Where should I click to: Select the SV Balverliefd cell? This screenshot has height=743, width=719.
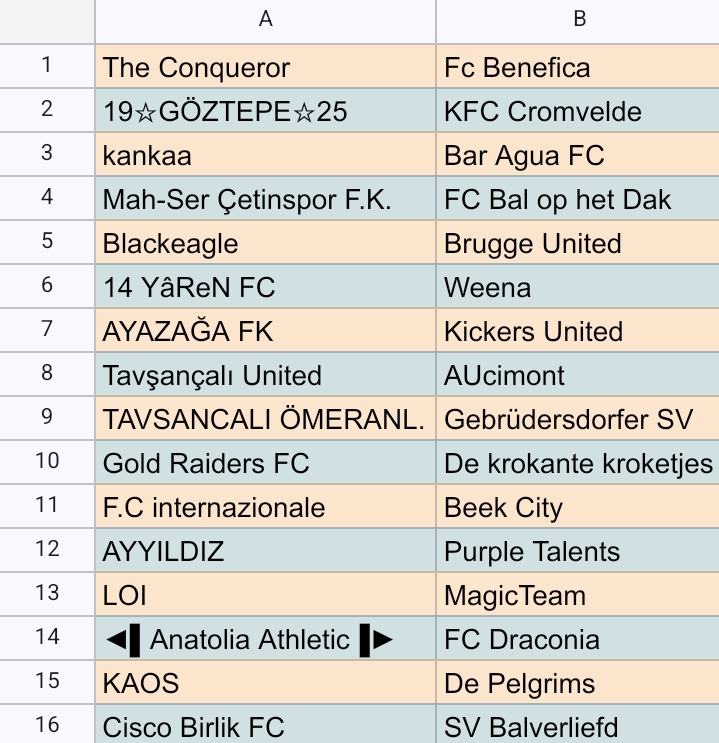click(x=578, y=724)
